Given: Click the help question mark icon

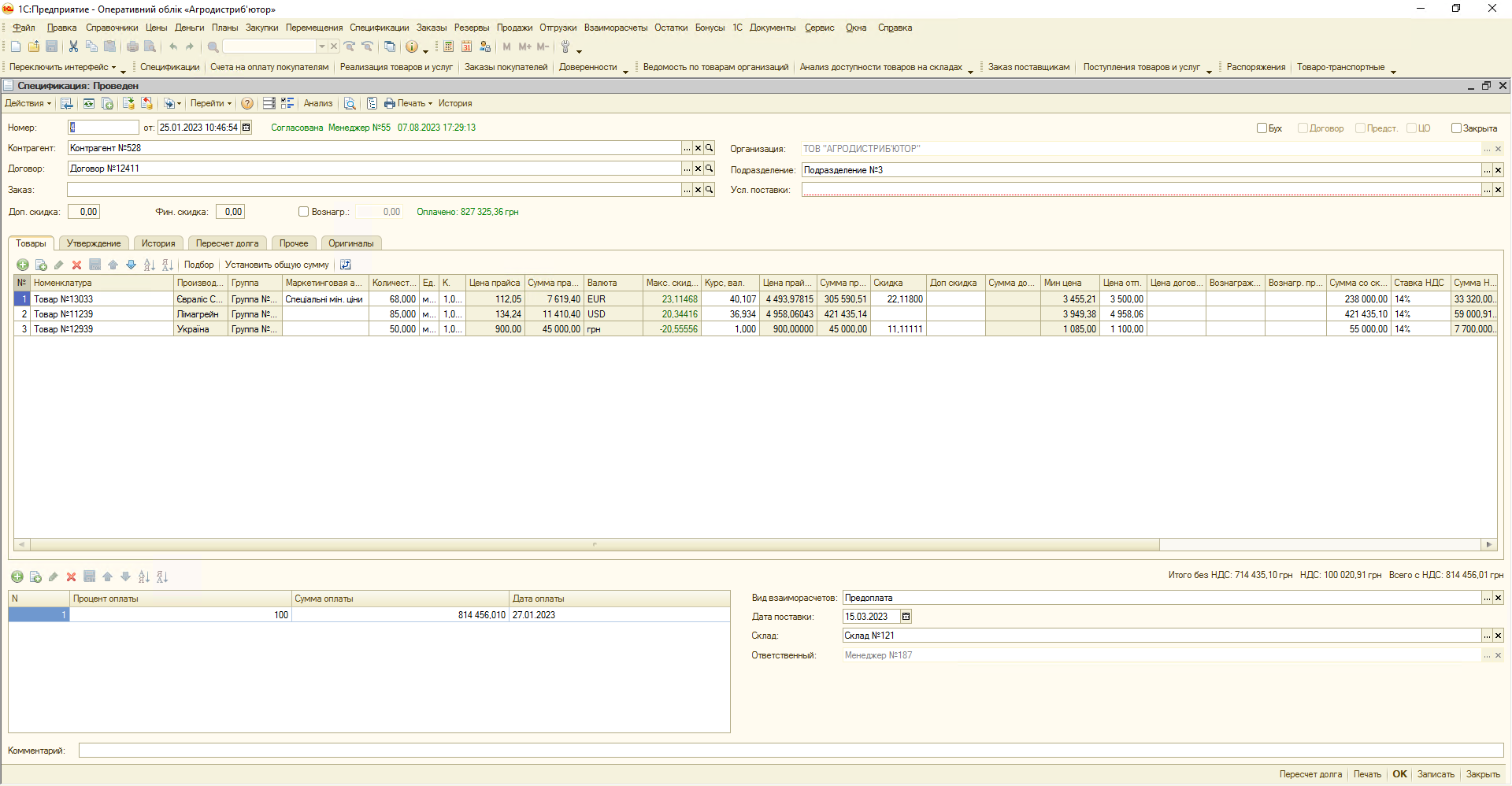Looking at the screenshot, I should [247, 103].
